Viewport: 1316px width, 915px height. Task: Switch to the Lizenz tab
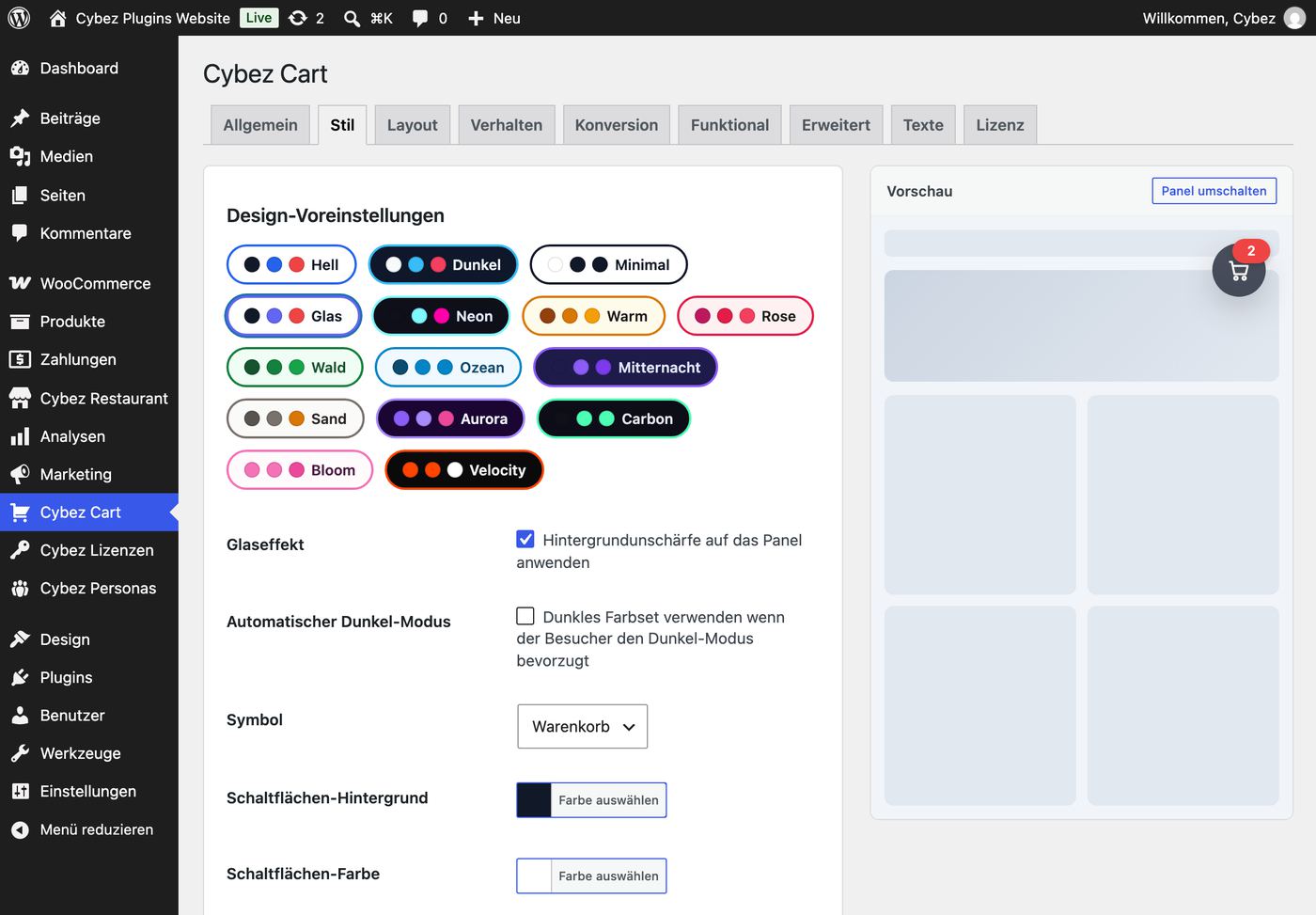tap(1000, 125)
